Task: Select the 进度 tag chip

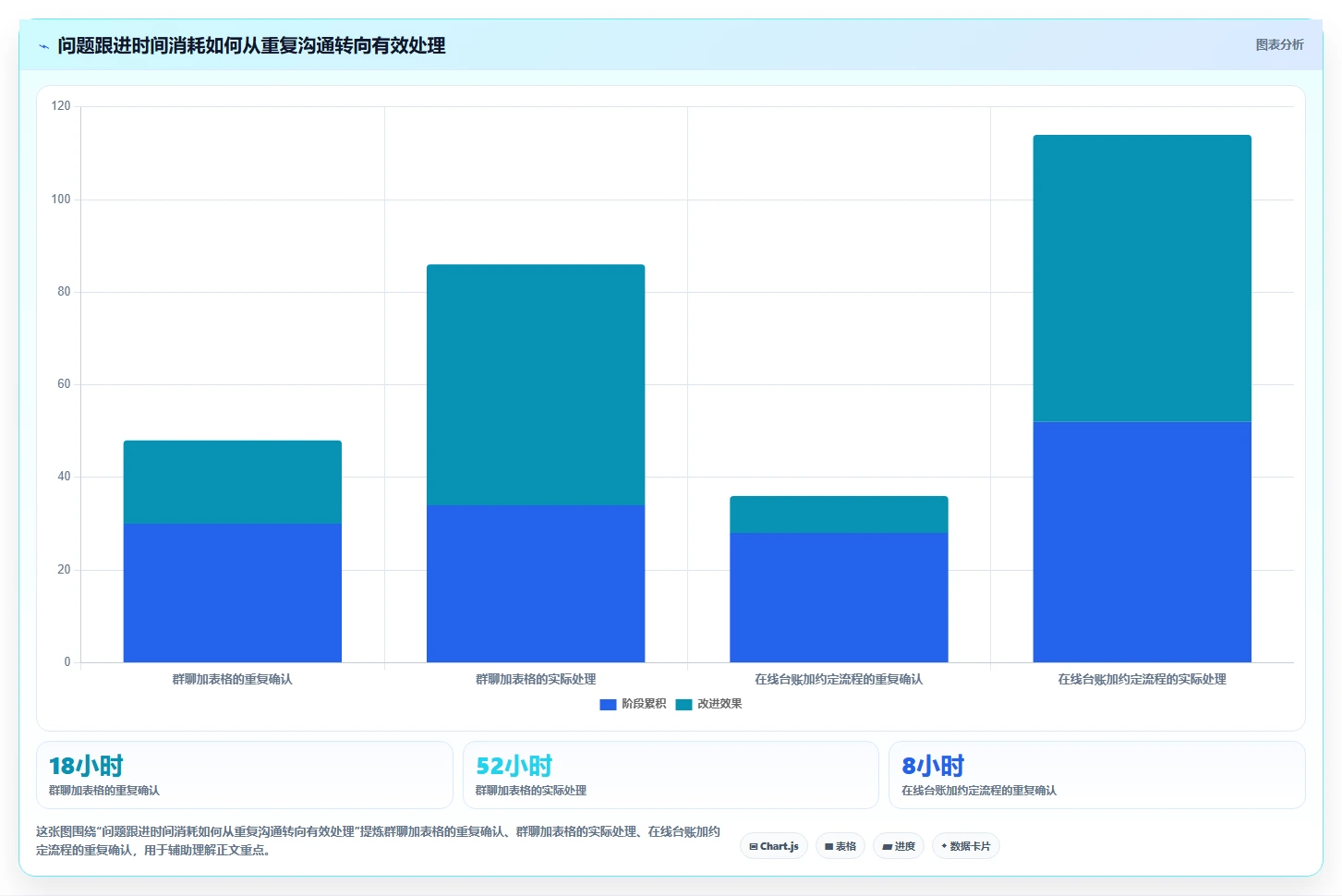Action: [x=899, y=846]
